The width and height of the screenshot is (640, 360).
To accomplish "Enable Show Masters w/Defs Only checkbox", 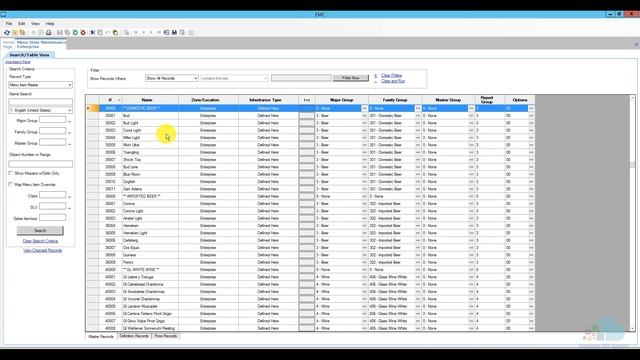I will click(x=11, y=173).
